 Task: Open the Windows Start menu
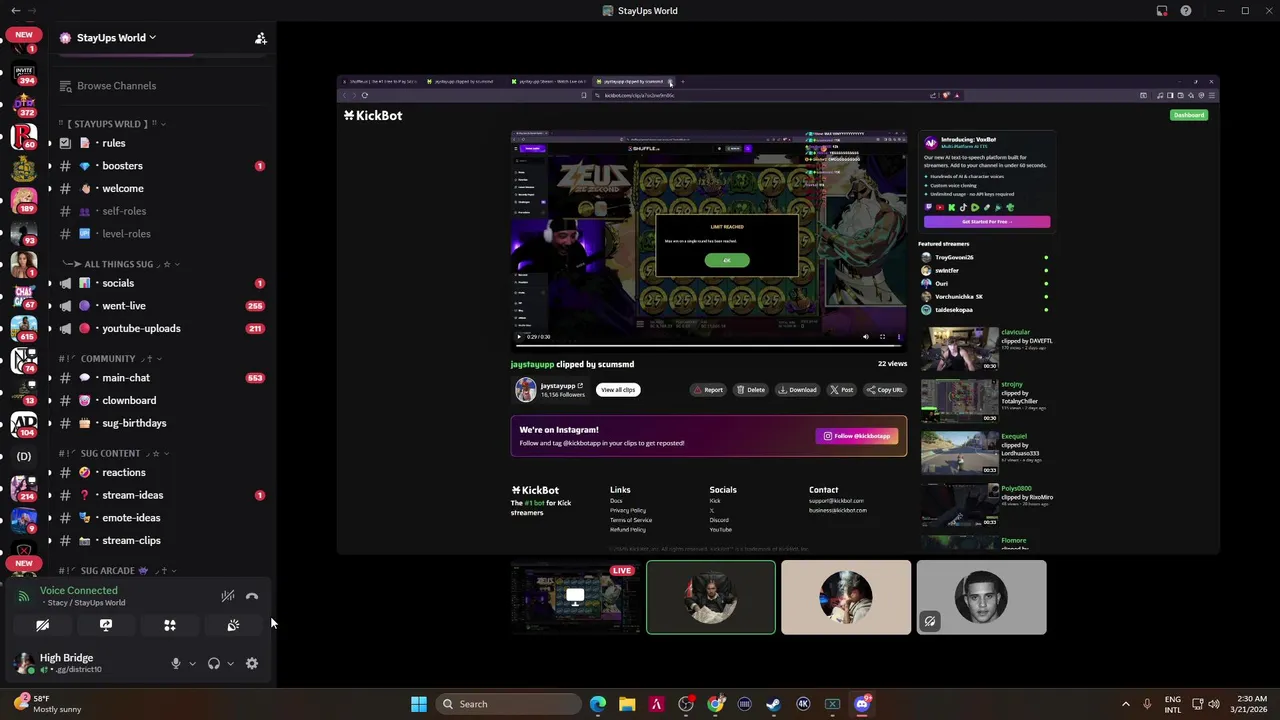click(419, 704)
